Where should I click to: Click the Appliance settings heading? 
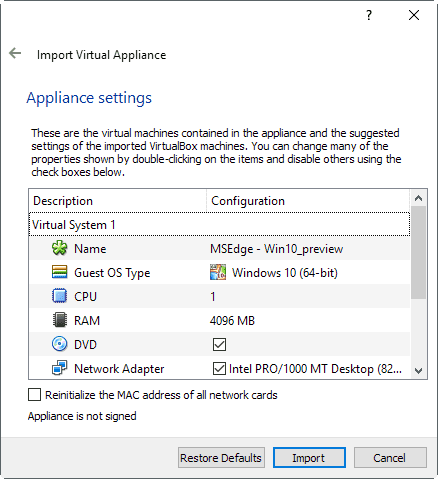pos(89,98)
